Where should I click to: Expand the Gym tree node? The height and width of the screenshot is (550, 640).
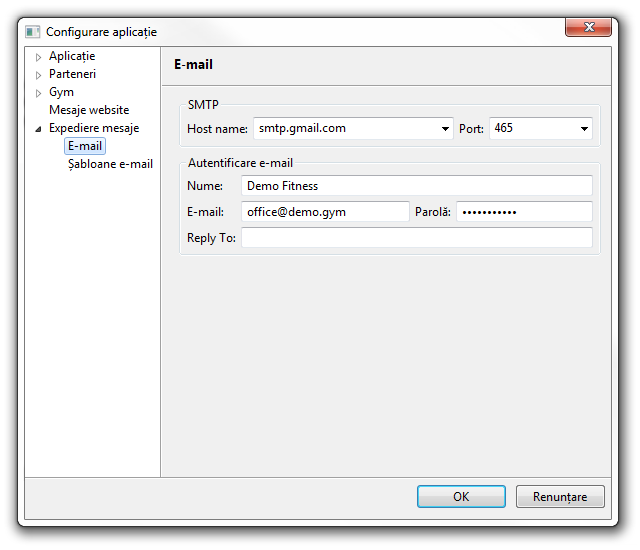coord(39,93)
